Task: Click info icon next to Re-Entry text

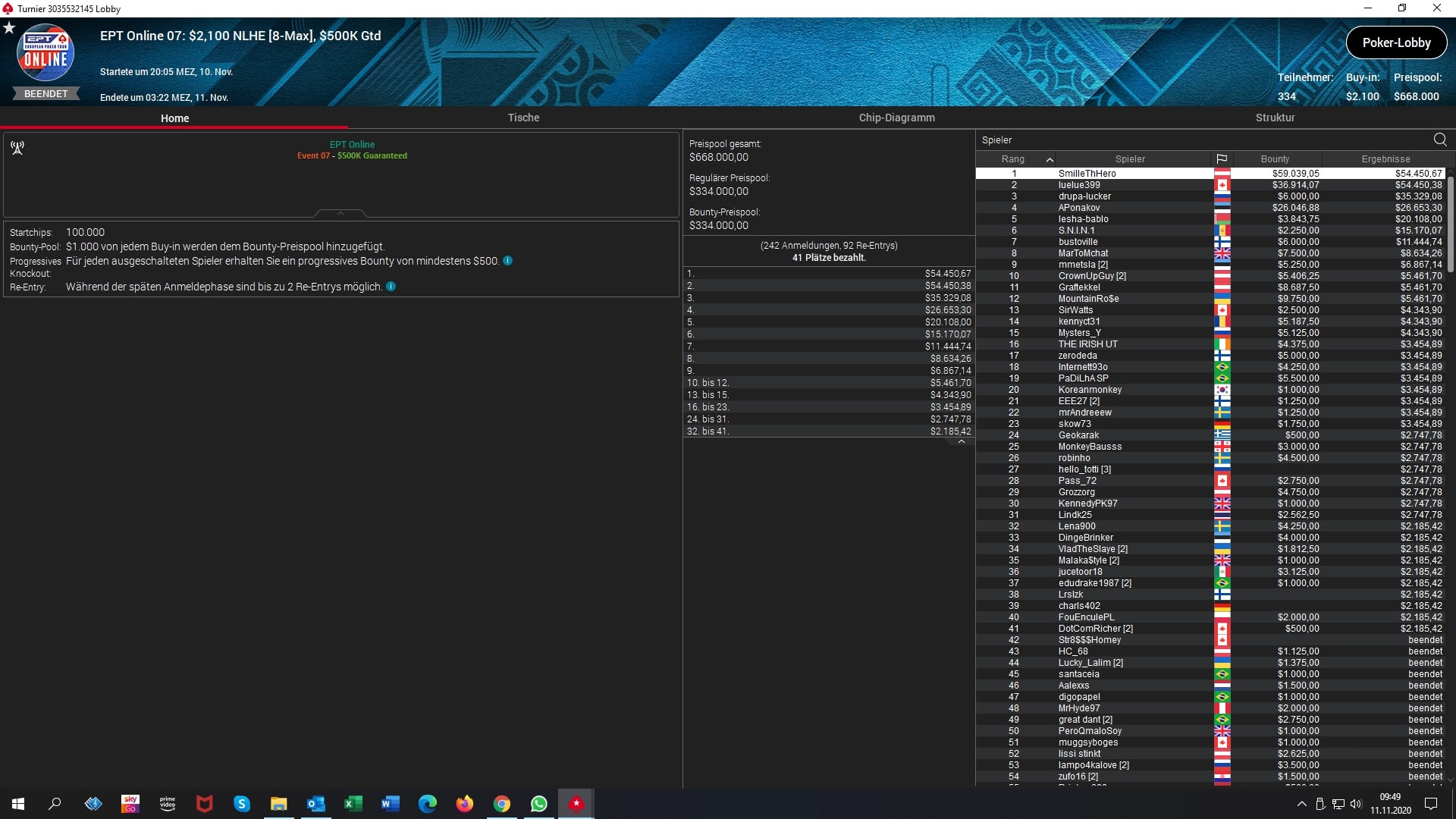Action: pos(391,287)
